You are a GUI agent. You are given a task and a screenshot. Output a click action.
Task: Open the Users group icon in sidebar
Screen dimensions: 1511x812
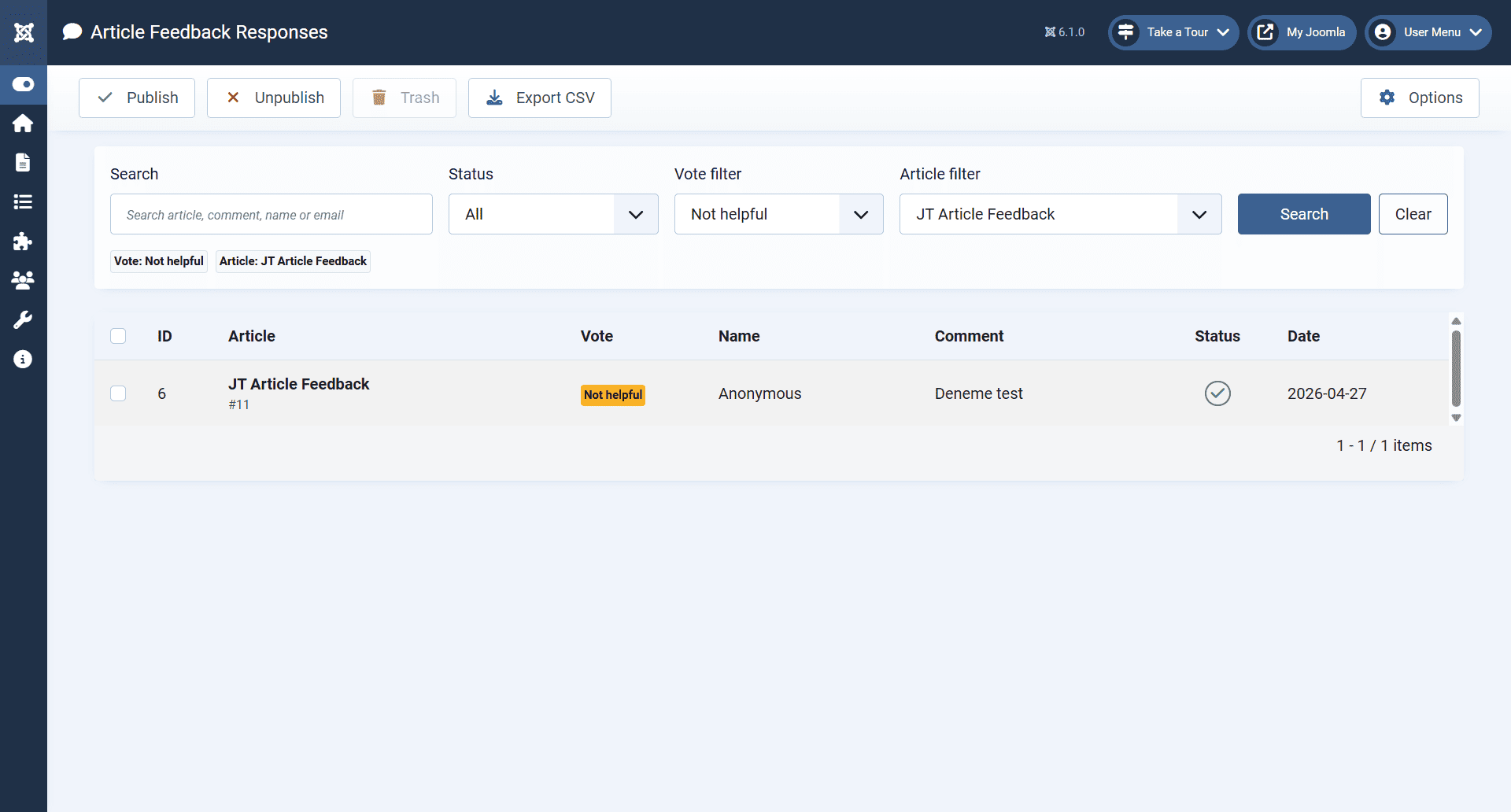[x=24, y=281]
